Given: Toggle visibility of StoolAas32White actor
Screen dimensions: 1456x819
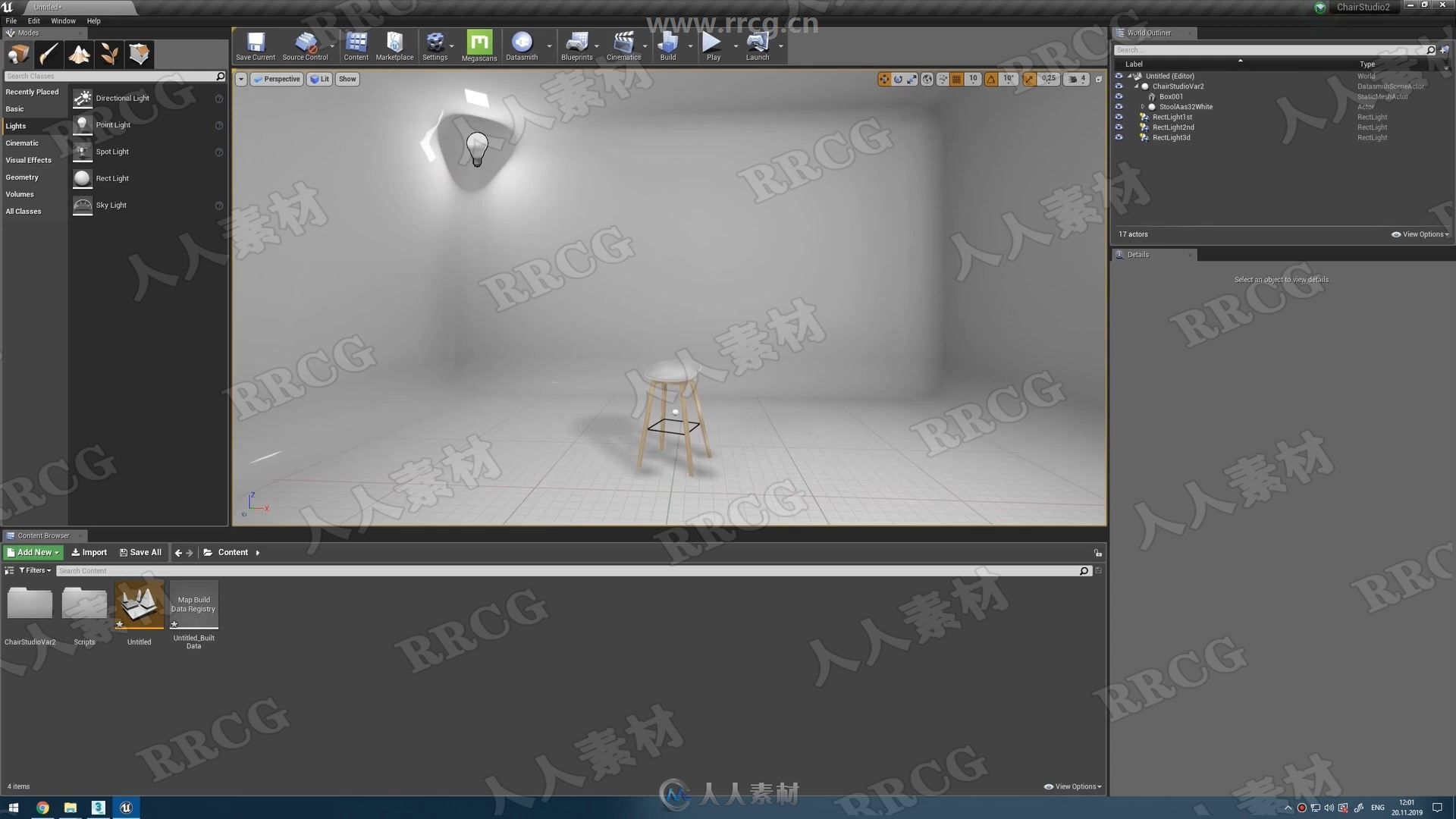Looking at the screenshot, I should pyautogui.click(x=1119, y=106).
